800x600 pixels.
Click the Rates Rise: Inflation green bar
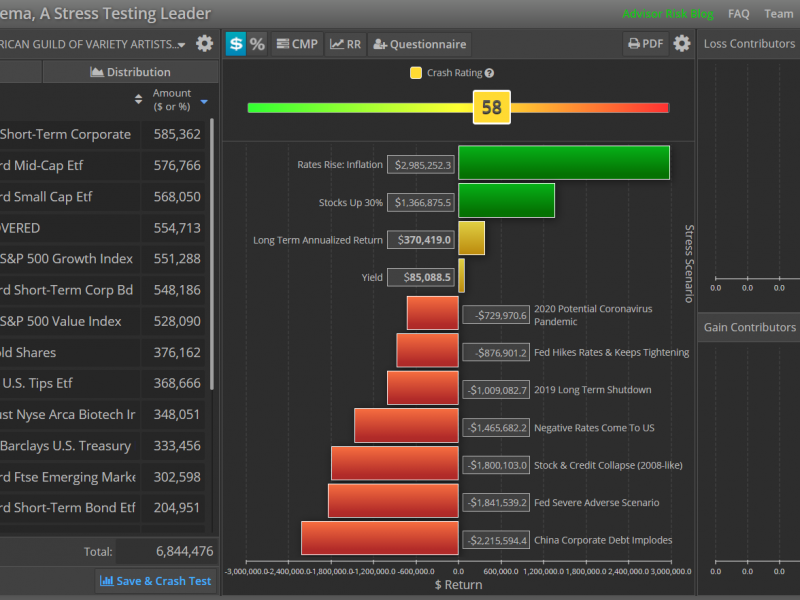[563, 164]
